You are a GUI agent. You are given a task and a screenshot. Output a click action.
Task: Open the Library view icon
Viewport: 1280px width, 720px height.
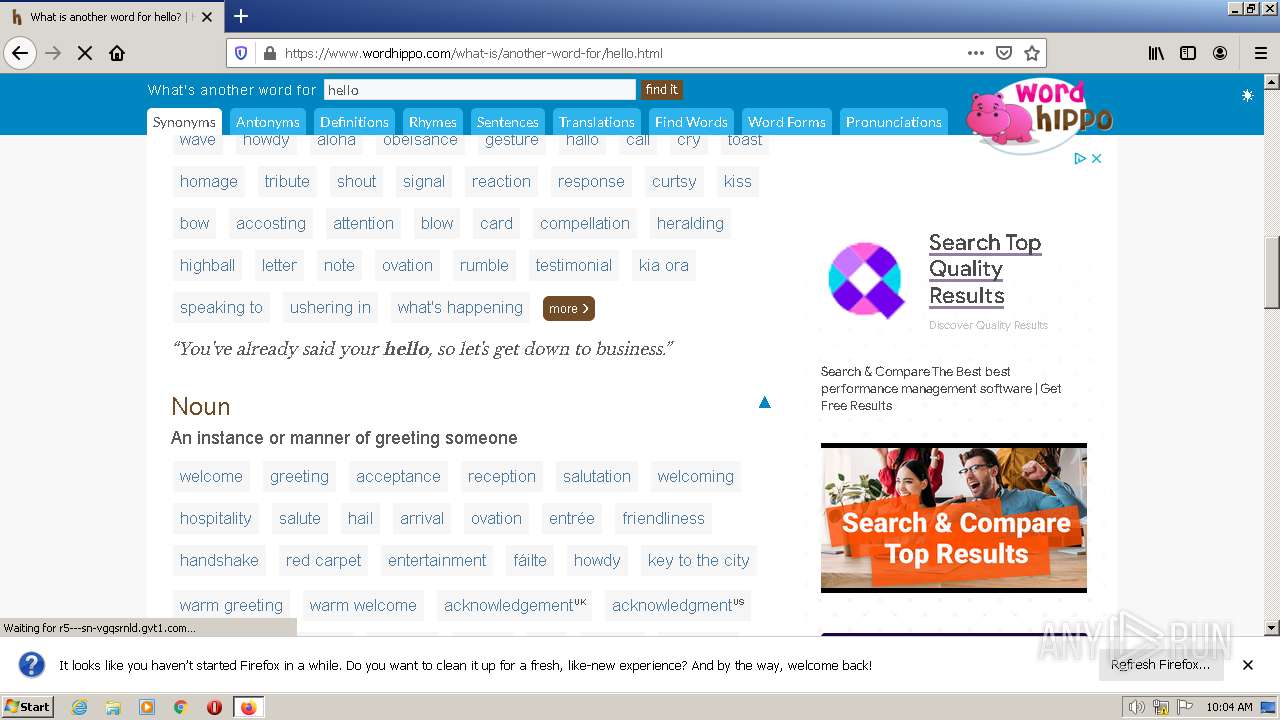pyautogui.click(x=1156, y=53)
